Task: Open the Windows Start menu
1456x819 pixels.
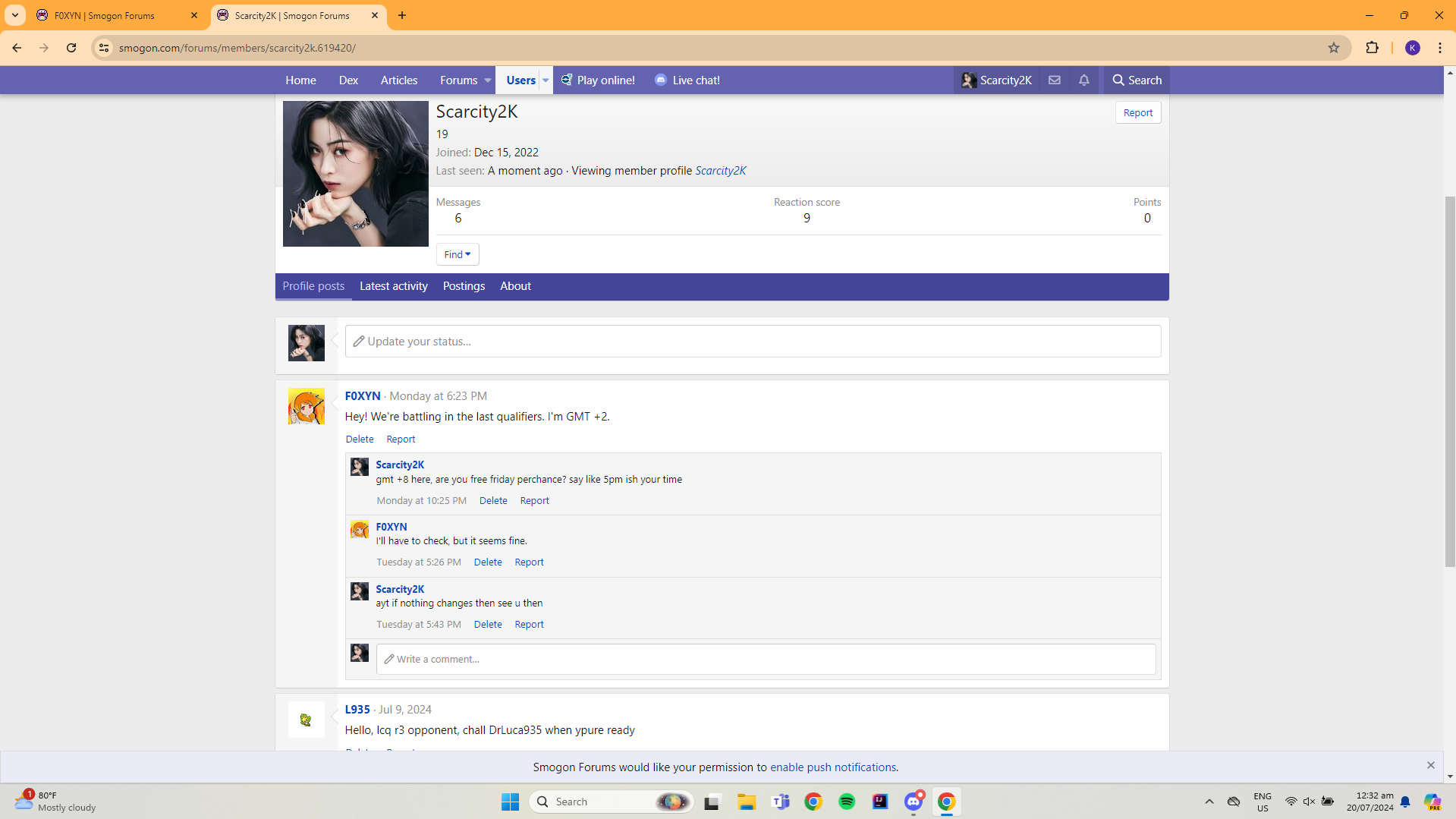Action: [510, 802]
